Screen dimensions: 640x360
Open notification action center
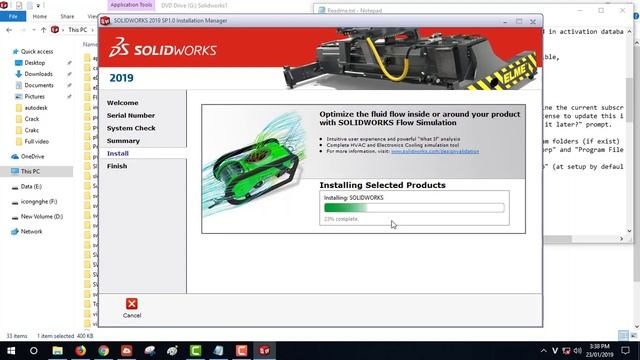click(625, 351)
